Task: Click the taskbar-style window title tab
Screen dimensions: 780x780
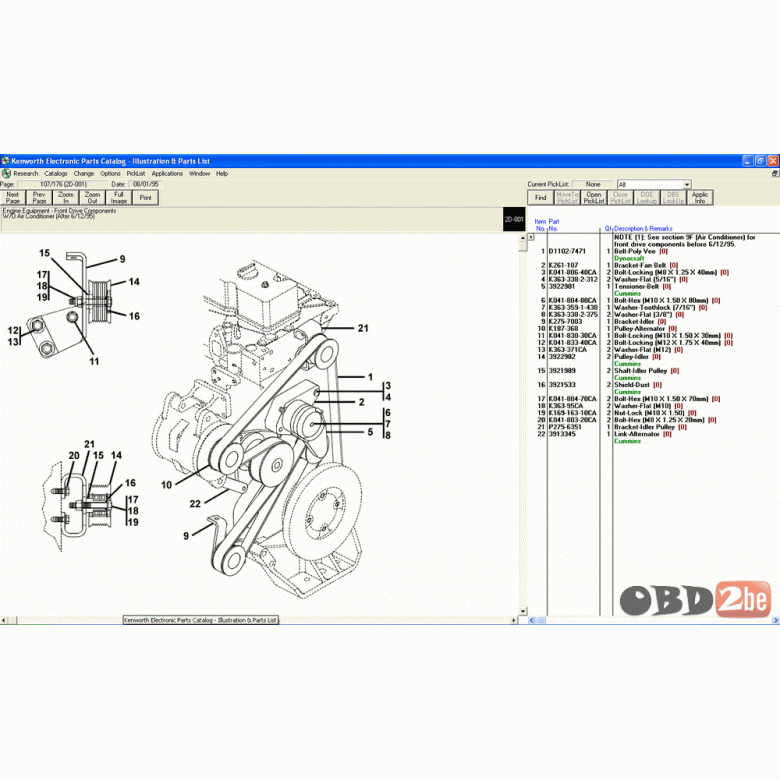Action: click(x=200, y=620)
